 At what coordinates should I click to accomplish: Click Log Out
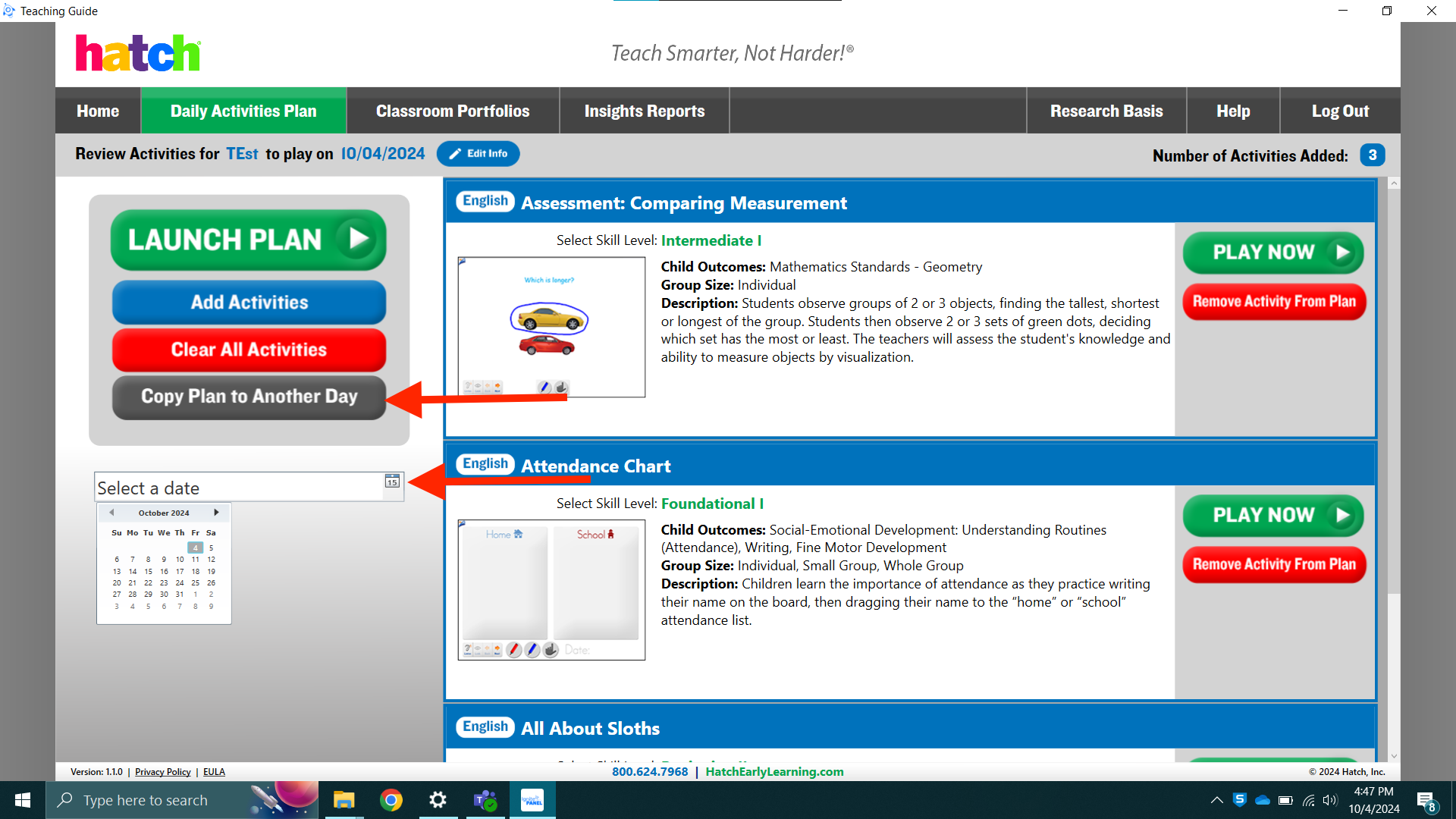(1340, 111)
